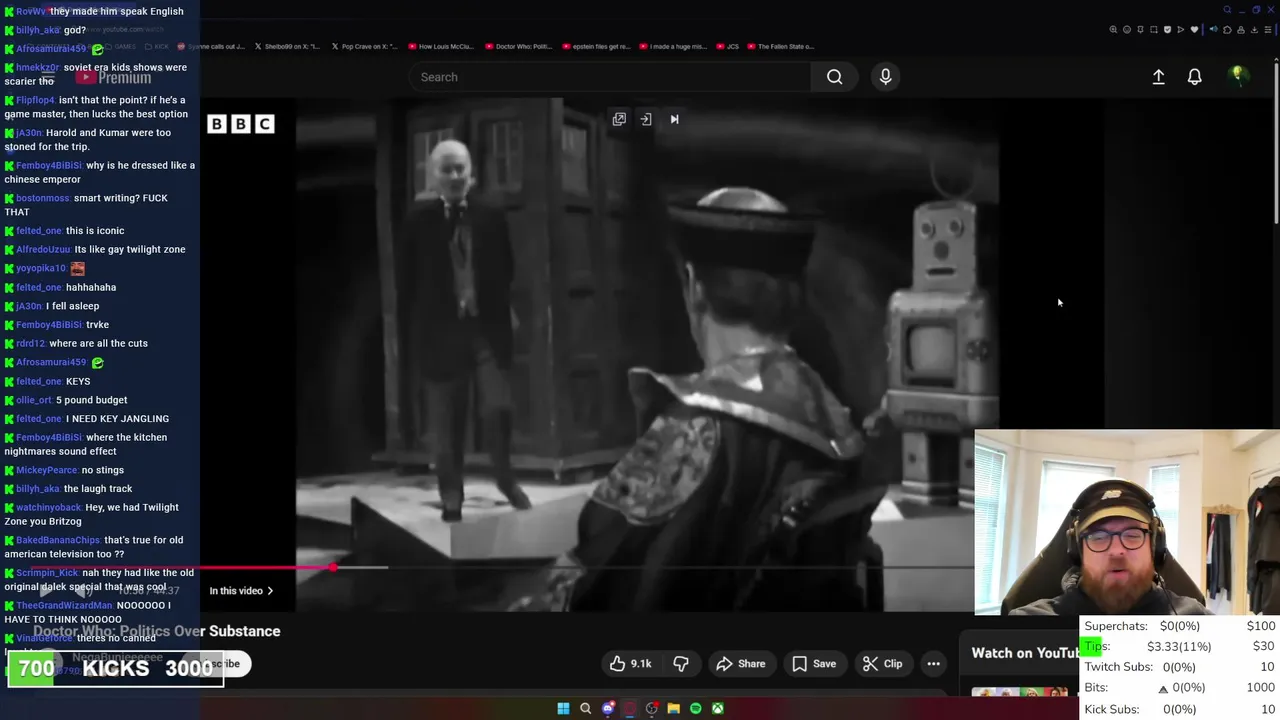Open the browser downloads icon
The height and width of the screenshot is (720, 1280).
1254,30
